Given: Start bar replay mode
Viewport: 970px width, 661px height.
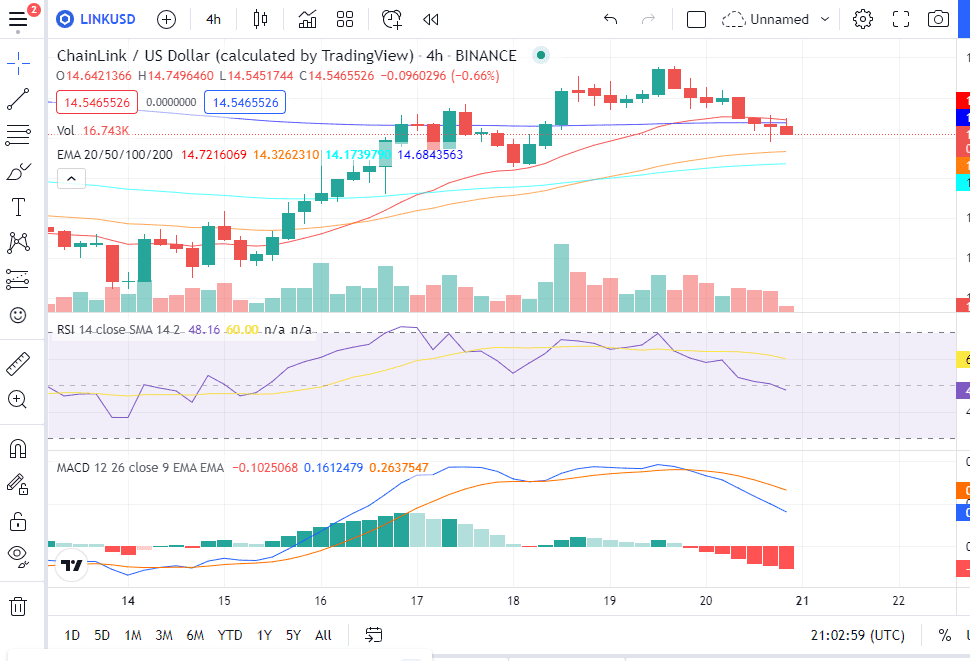Looking at the screenshot, I should 431,20.
